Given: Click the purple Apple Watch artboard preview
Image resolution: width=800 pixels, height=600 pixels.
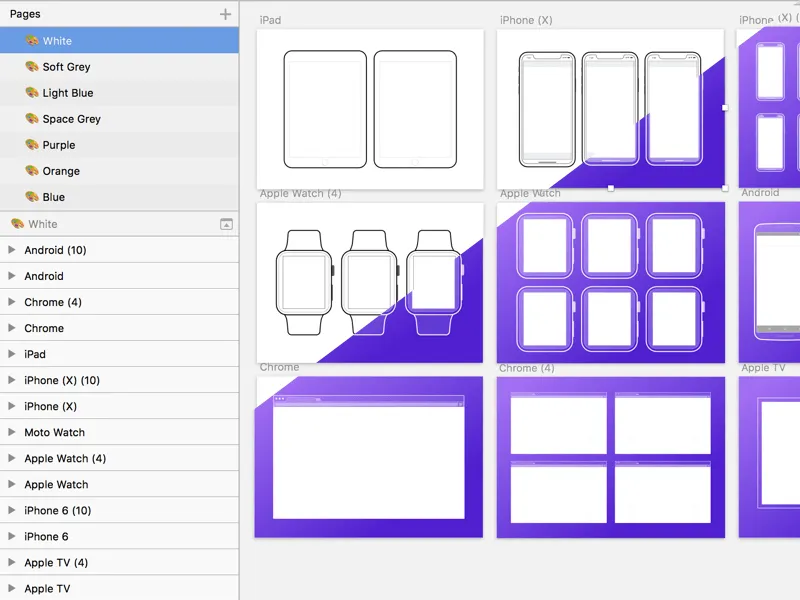Looking at the screenshot, I should point(610,281).
